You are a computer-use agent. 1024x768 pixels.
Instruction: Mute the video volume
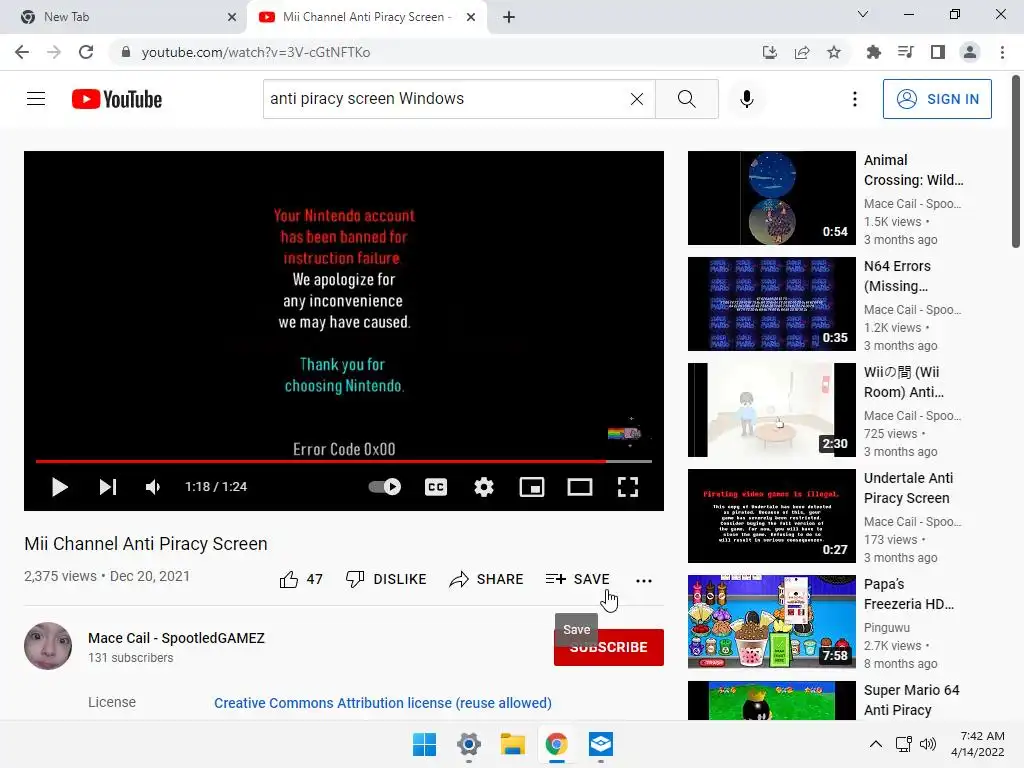tap(153, 487)
